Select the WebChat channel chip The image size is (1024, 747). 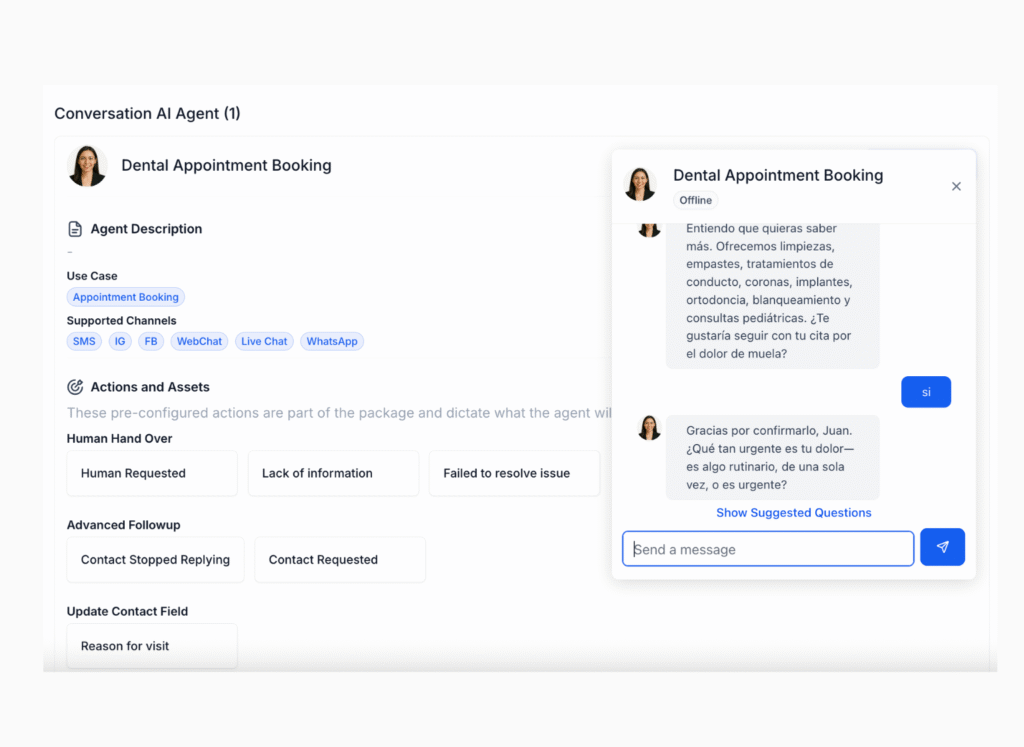click(199, 341)
